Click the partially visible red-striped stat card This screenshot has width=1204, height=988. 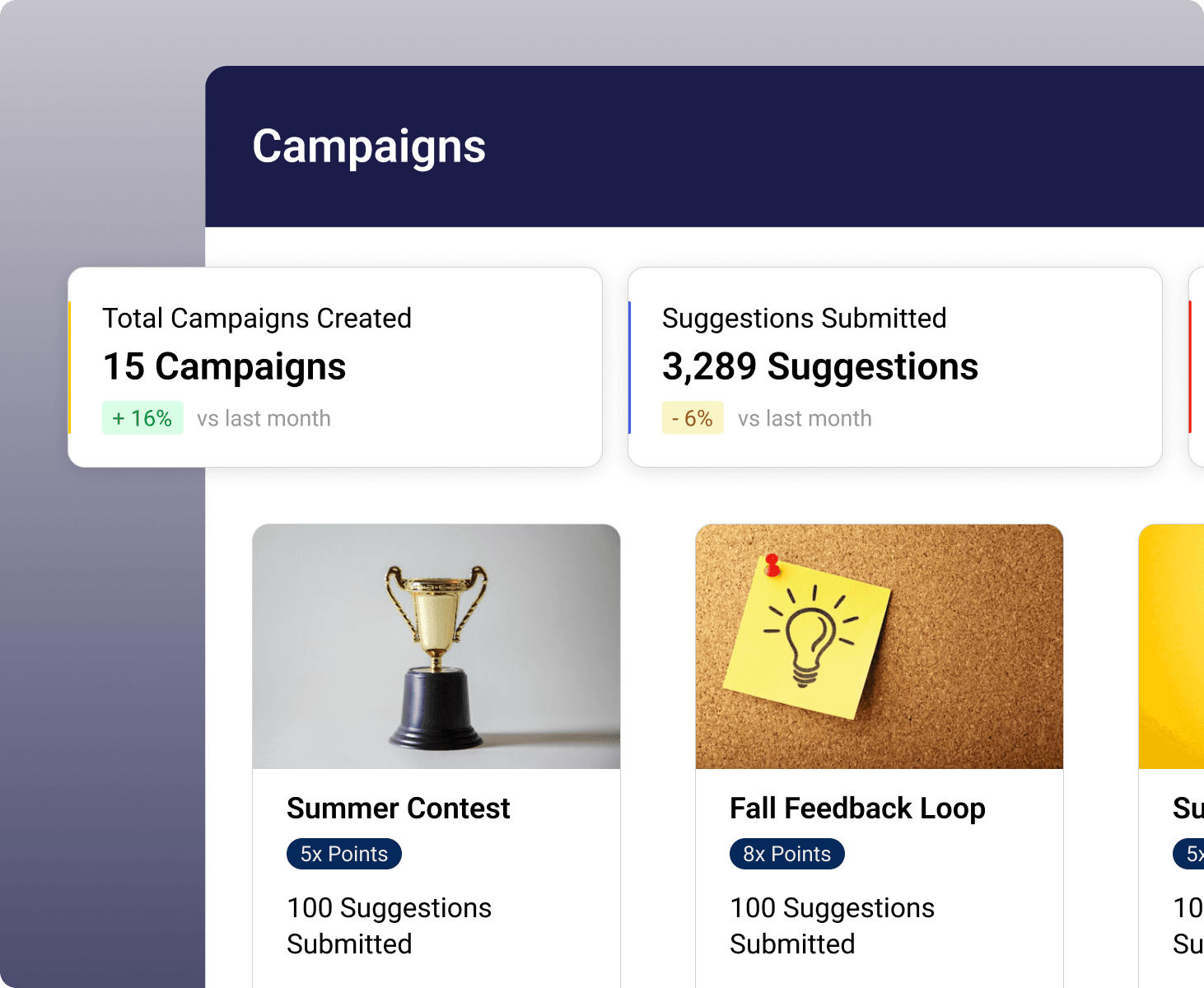1196,366
